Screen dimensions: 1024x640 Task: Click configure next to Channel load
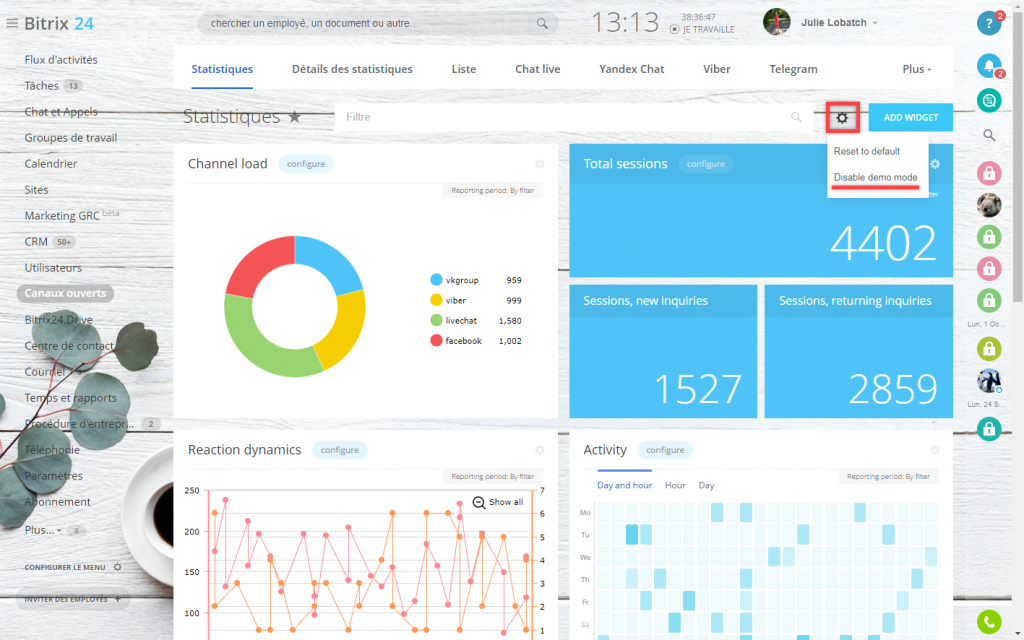[306, 164]
